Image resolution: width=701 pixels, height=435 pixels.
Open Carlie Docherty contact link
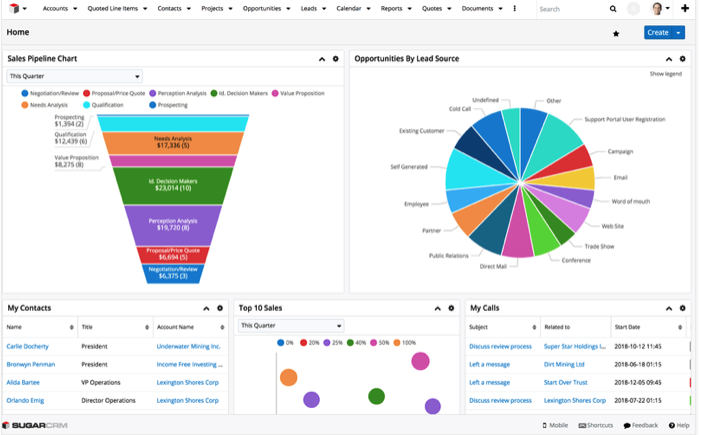[x=30, y=346]
